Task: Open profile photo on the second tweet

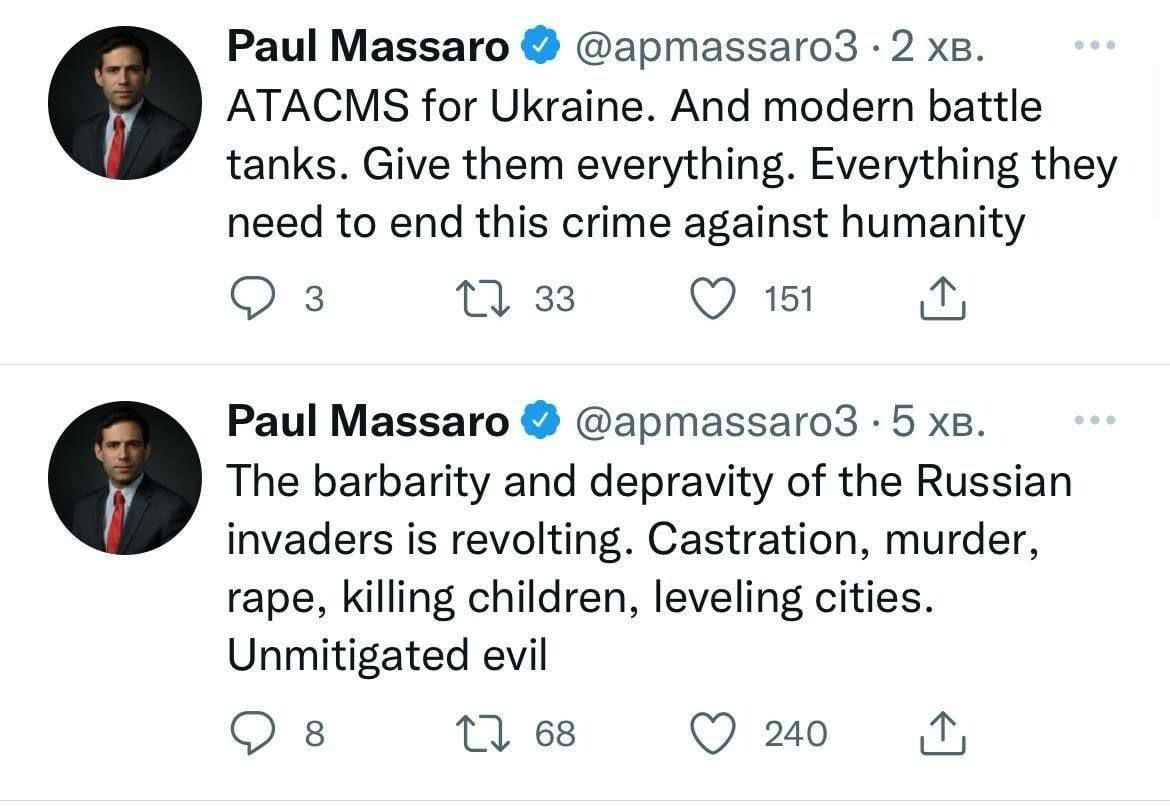Action: click(125, 478)
